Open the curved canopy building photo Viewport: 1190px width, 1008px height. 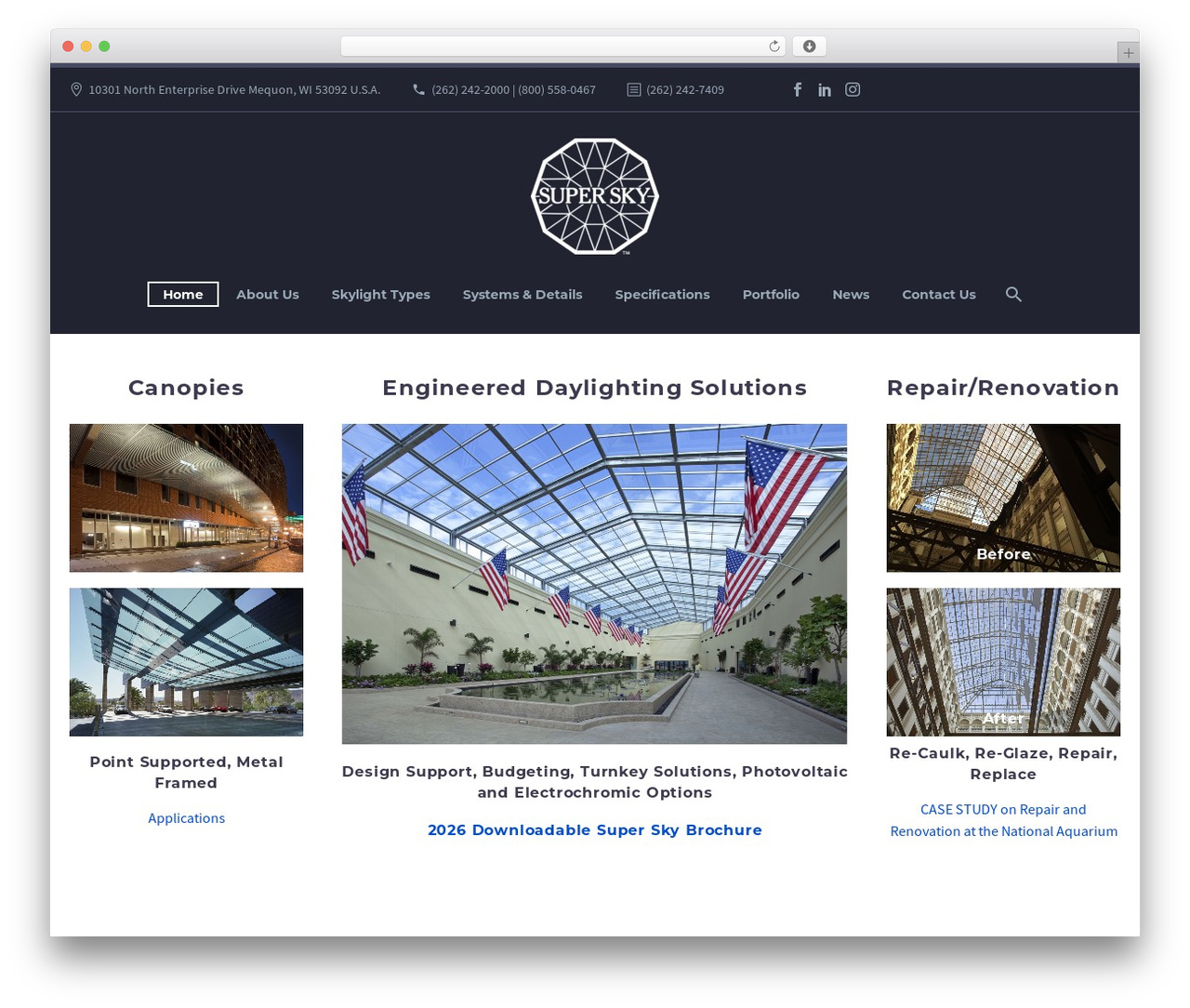pyautogui.click(x=186, y=497)
